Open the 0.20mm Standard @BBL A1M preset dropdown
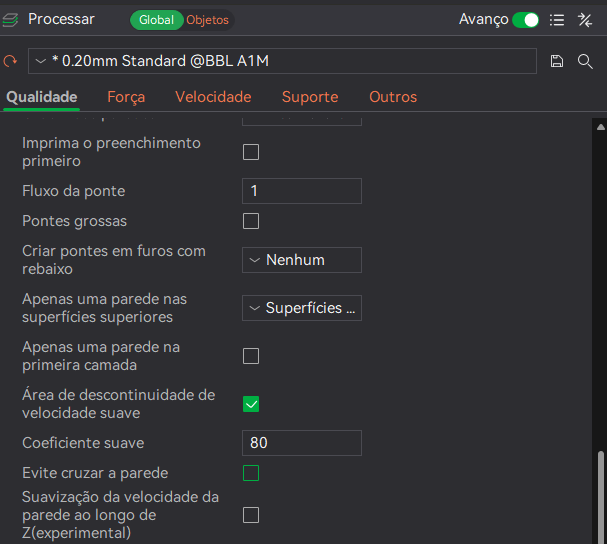 click(x=282, y=61)
